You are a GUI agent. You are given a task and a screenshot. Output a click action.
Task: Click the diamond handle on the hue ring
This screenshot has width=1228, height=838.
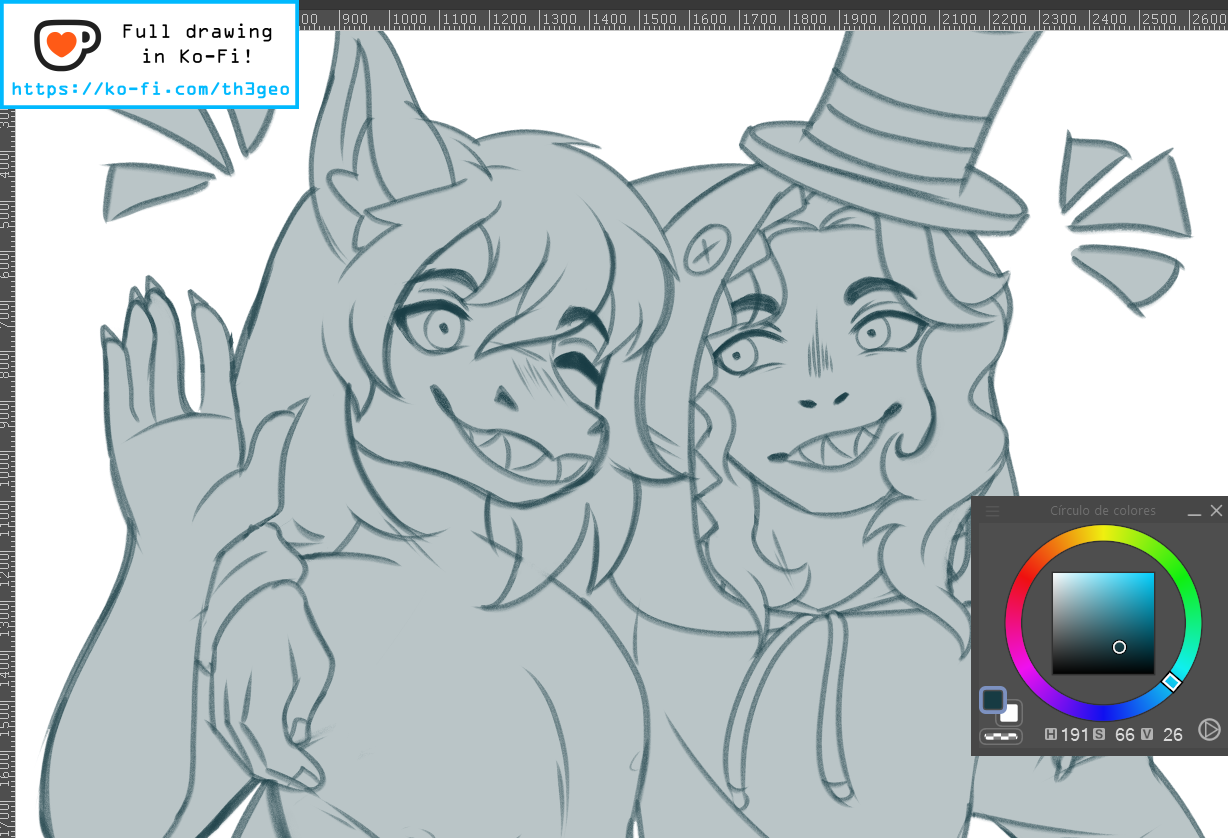[x=1172, y=682]
